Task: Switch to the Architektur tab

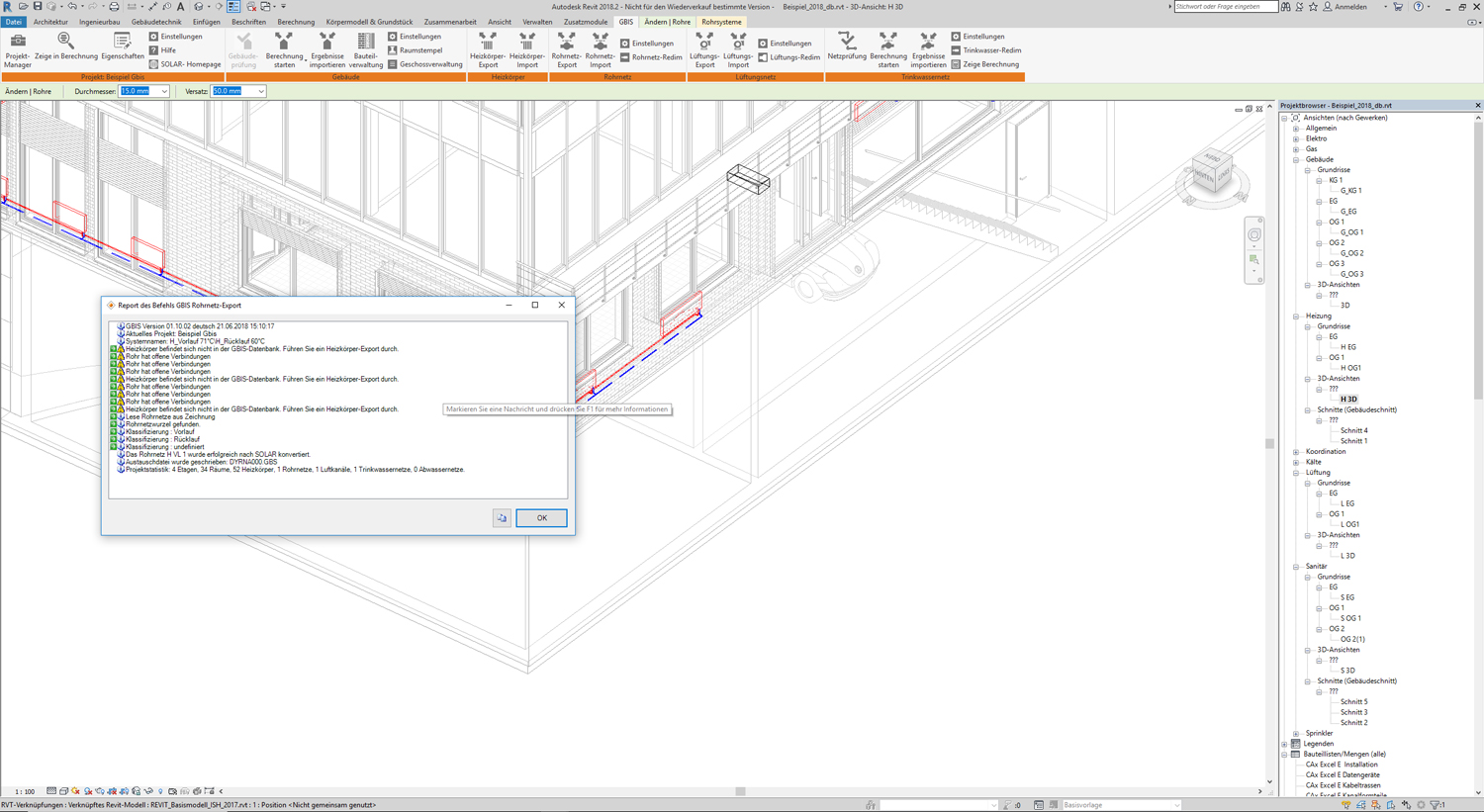Action: coord(50,22)
